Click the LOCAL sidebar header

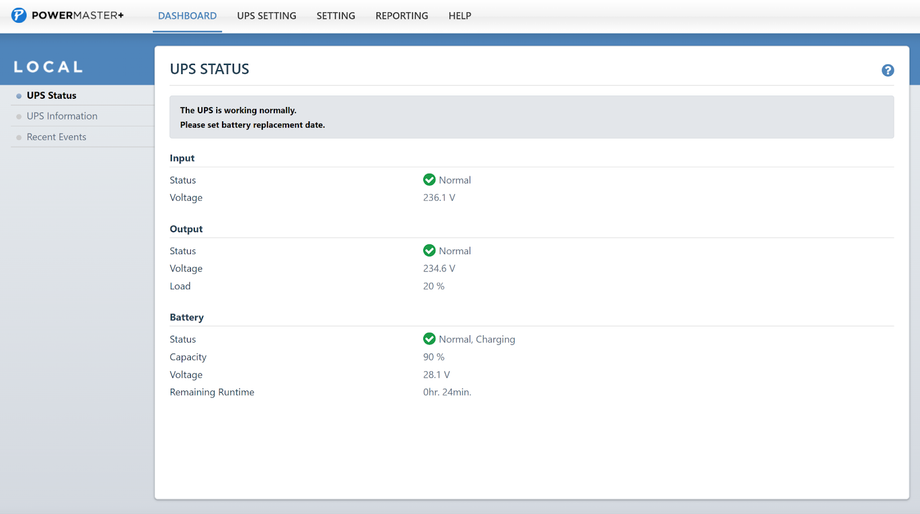point(48,67)
